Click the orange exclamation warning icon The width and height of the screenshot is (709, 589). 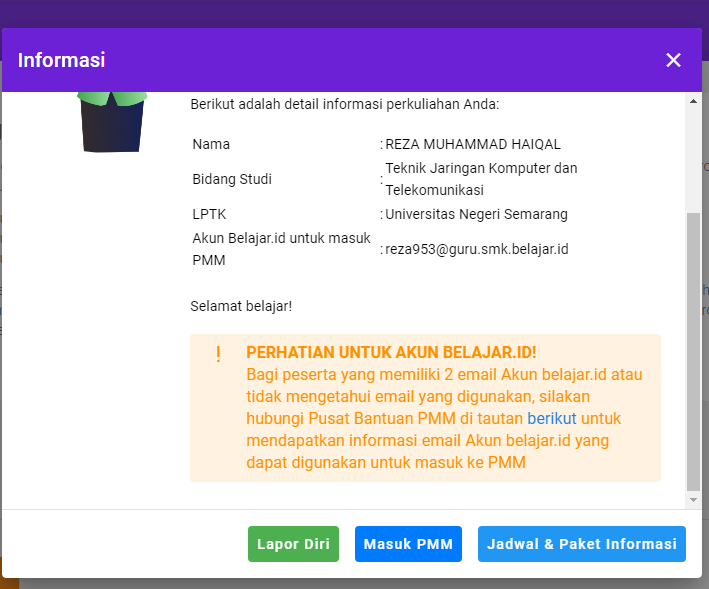point(218,354)
